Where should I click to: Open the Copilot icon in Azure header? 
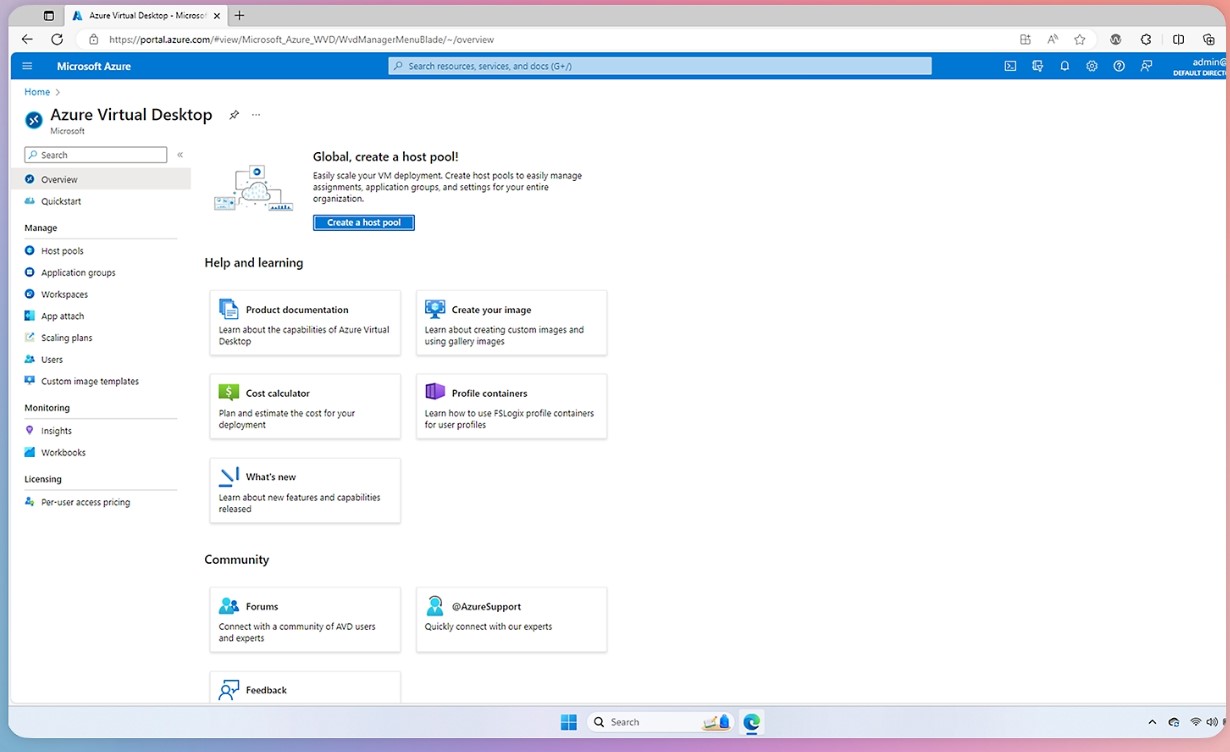click(x=1037, y=66)
